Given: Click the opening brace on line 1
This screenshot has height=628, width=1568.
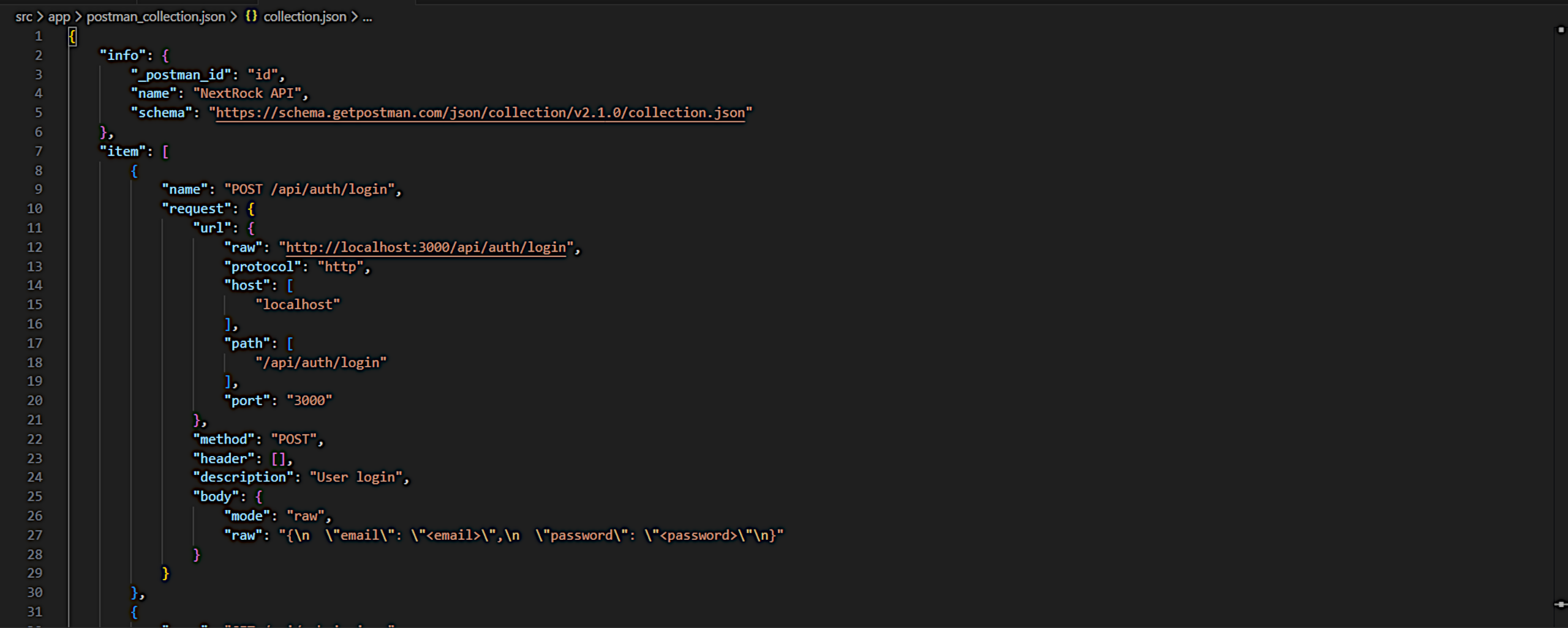Looking at the screenshot, I should [72, 37].
